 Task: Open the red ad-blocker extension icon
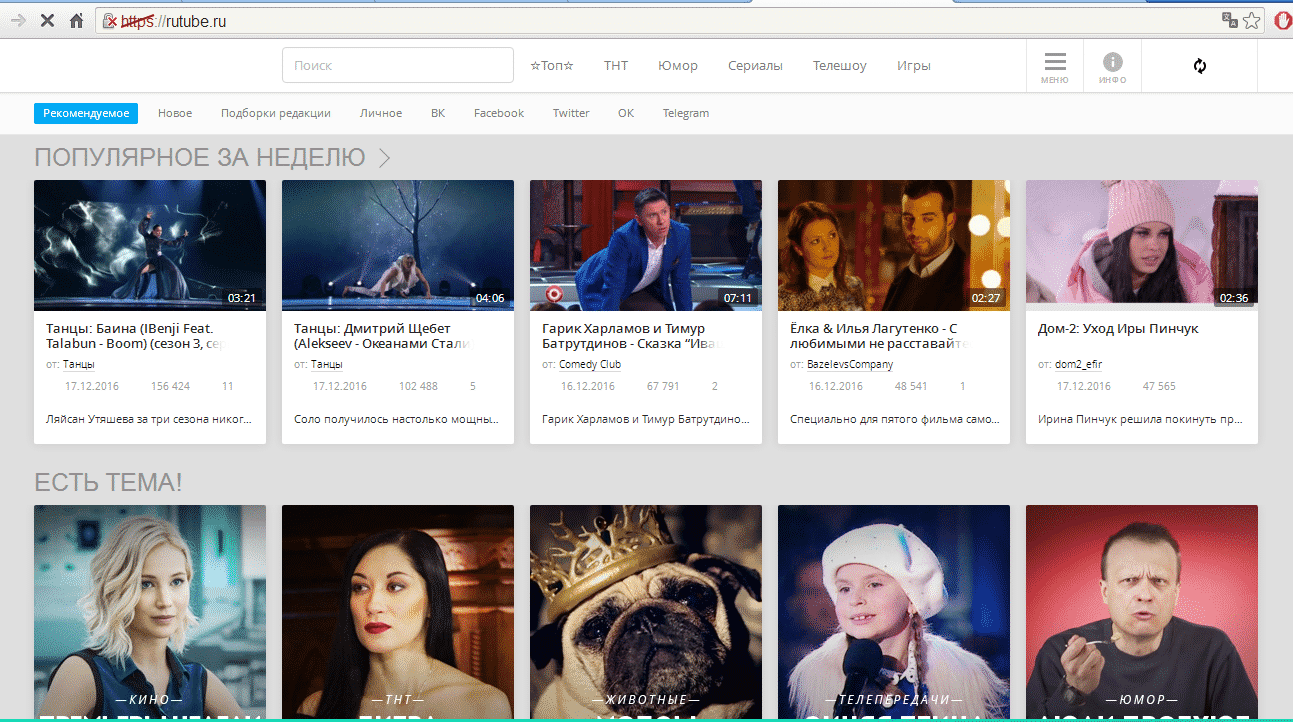tap(1282, 20)
